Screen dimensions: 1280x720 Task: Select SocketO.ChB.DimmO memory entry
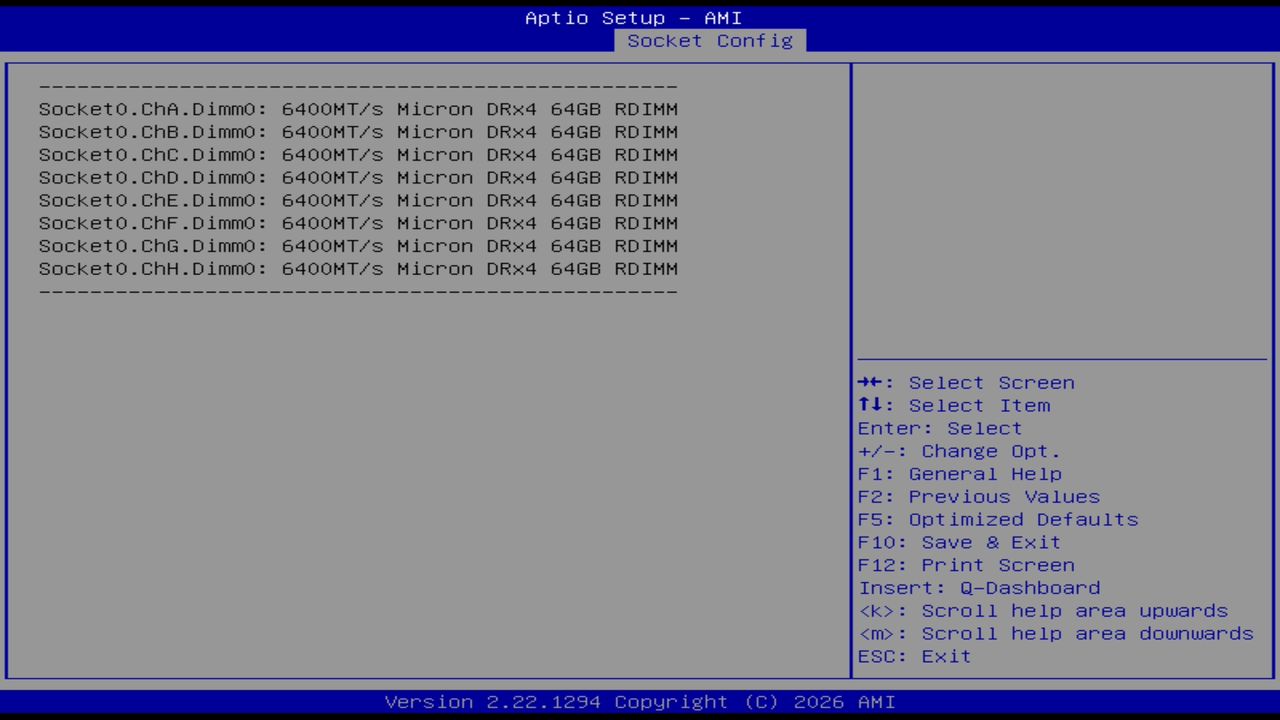point(358,131)
